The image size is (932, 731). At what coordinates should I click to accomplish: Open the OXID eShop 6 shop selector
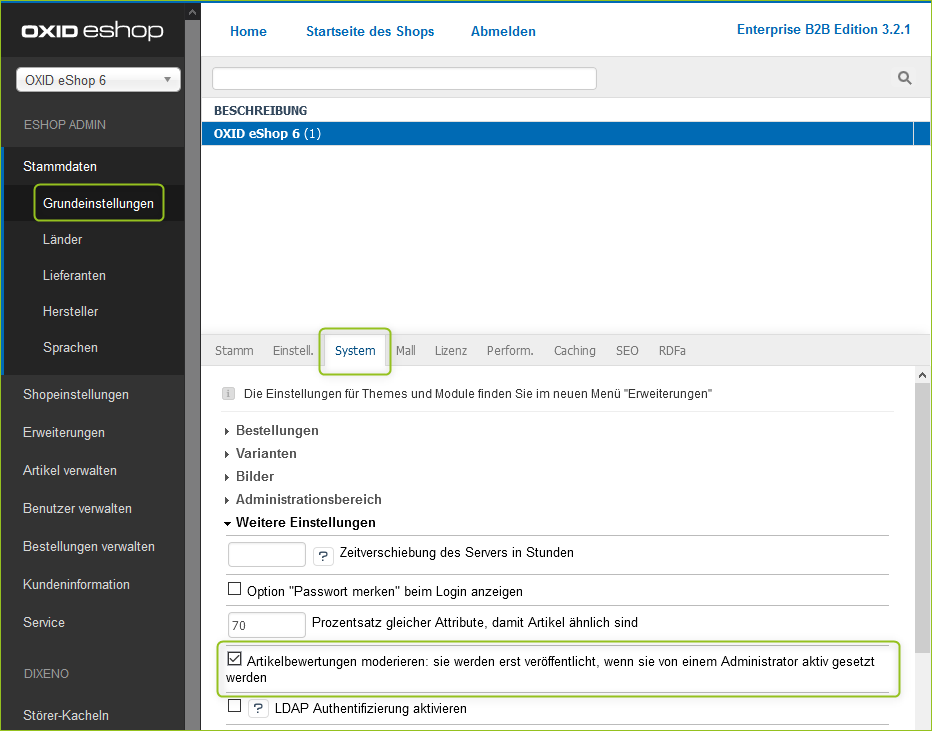(99, 80)
